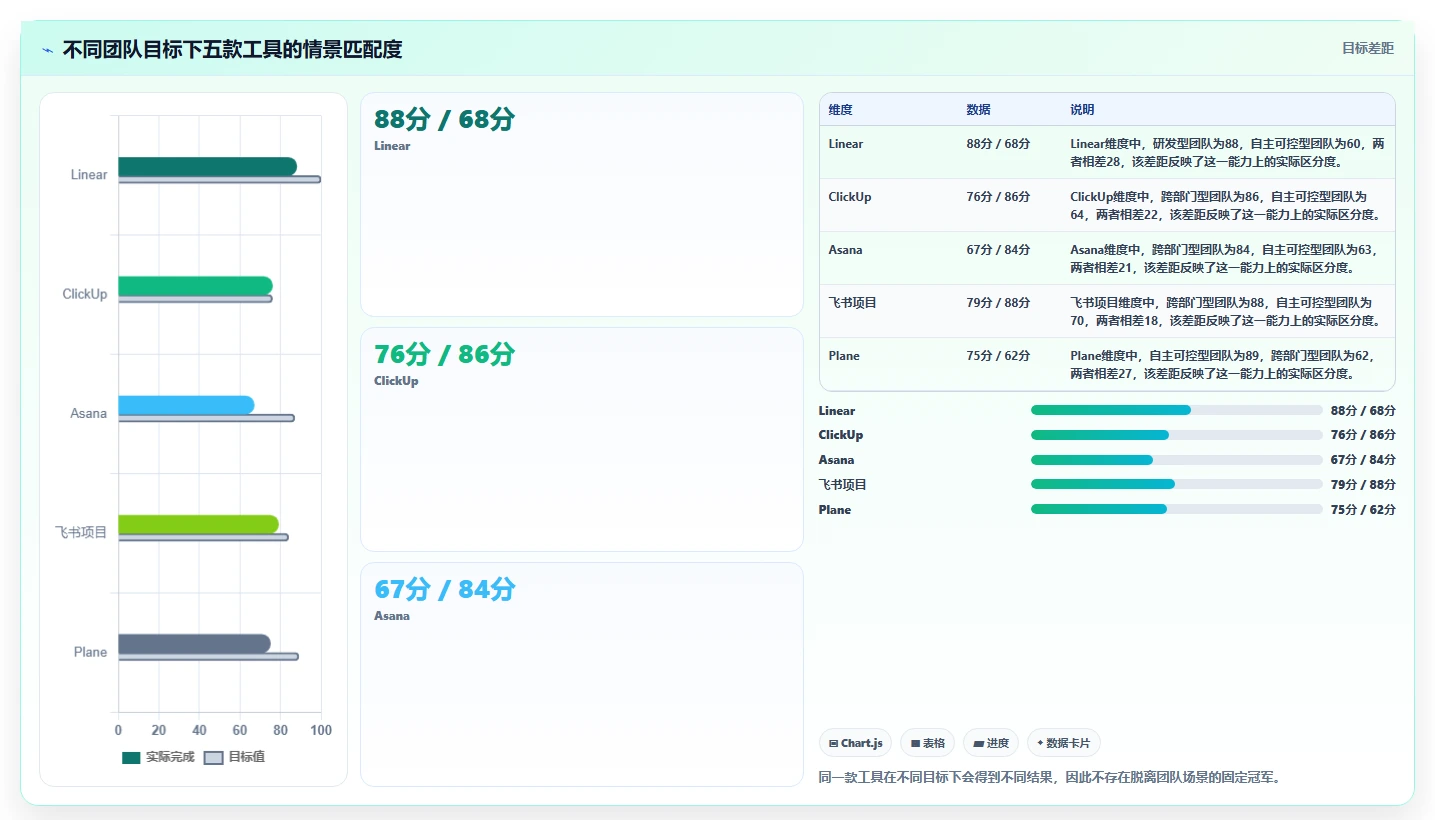Open the ClickUp data card with 76分 / 86分
The image size is (1435, 820).
(x=582, y=440)
